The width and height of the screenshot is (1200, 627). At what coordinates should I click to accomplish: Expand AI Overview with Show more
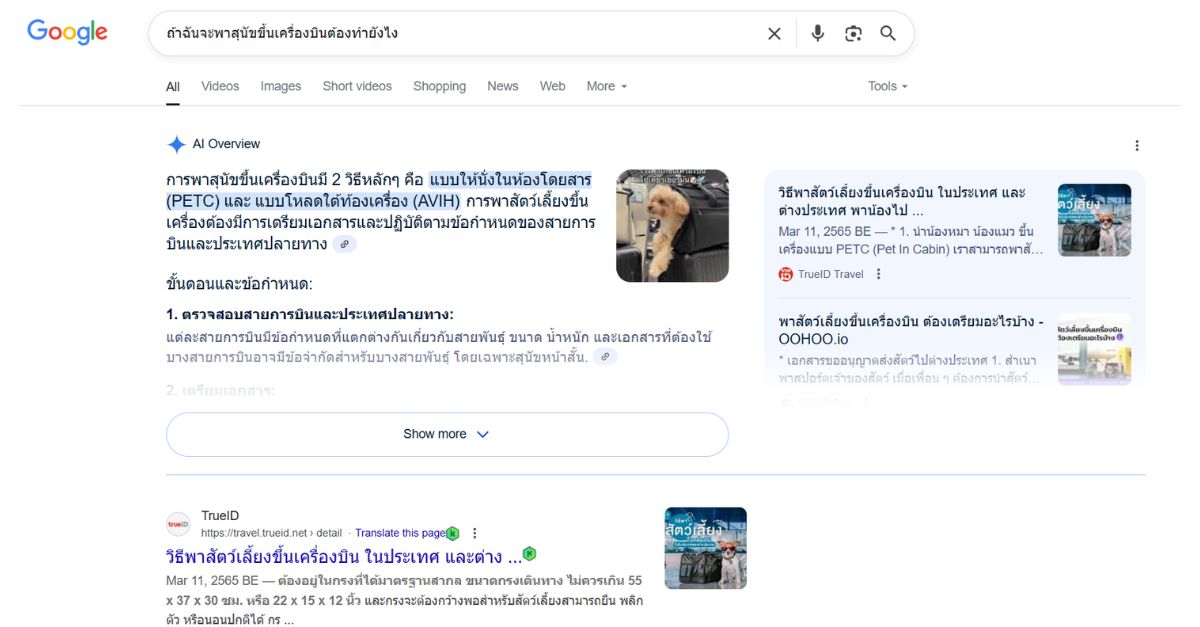pyautogui.click(x=447, y=434)
